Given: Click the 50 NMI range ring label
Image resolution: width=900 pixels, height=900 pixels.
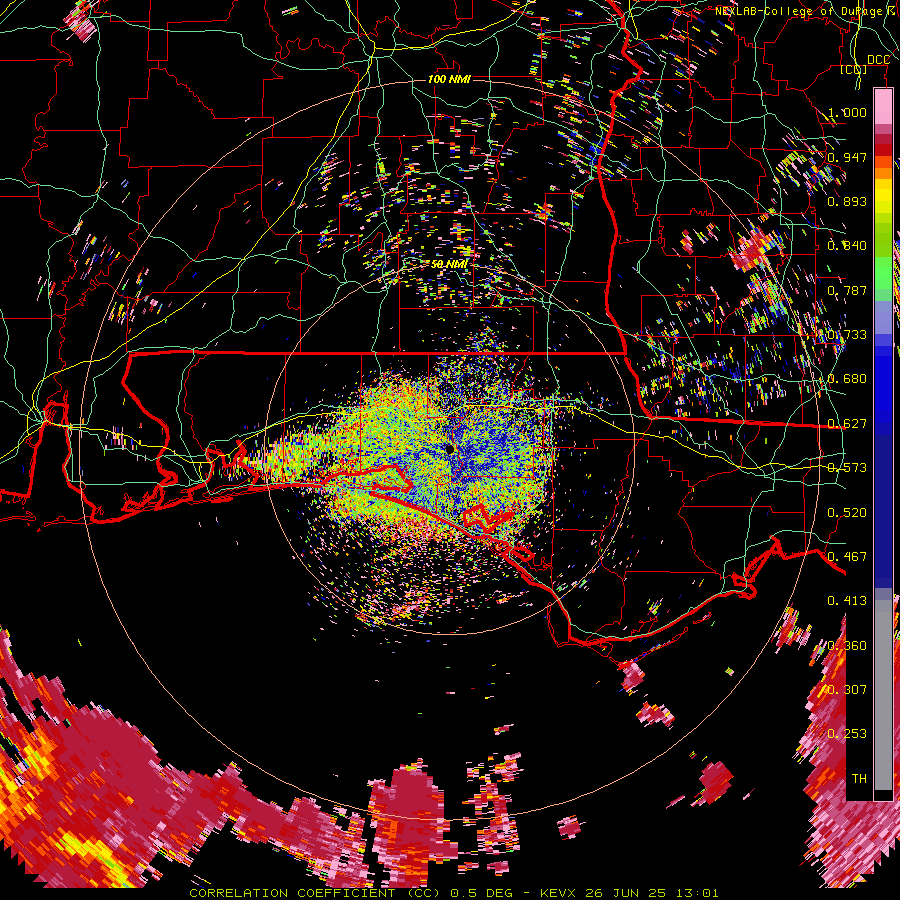Looking at the screenshot, I should point(449,264).
